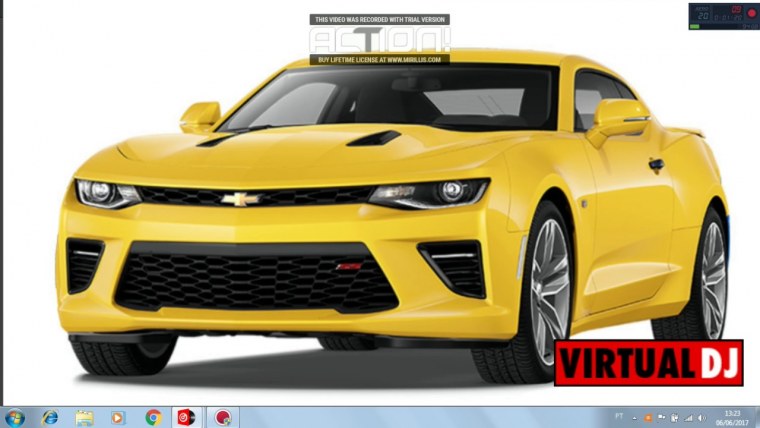Switch to the red VirtualDJ taskbar app
This screenshot has height=428, width=760.
coord(187,417)
